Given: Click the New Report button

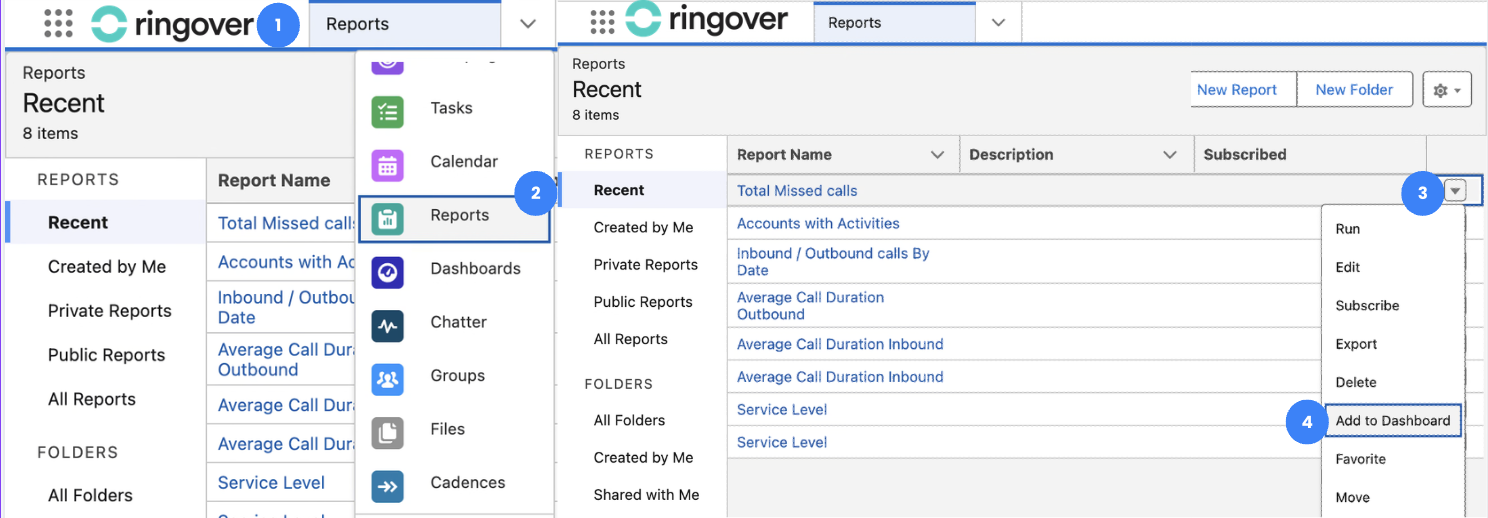Looking at the screenshot, I should tap(1237, 90).
